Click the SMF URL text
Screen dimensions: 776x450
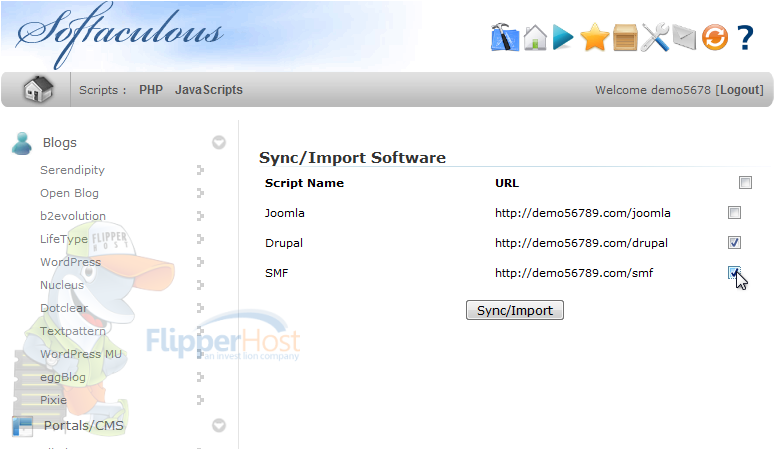point(574,273)
